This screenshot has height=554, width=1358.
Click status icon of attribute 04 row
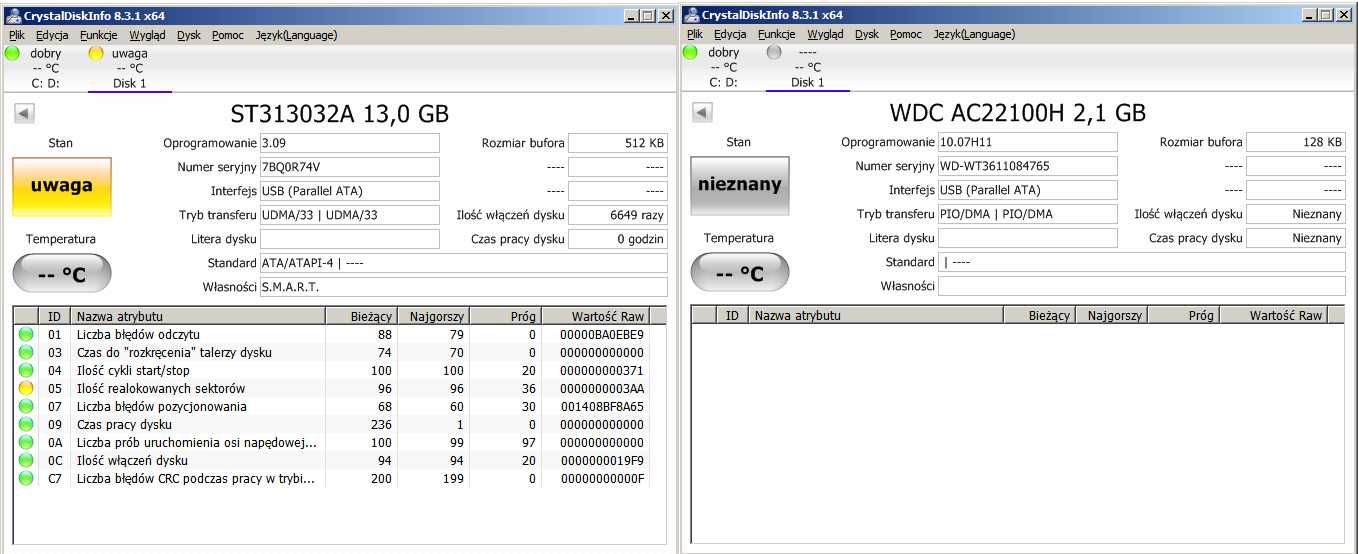click(26, 370)
